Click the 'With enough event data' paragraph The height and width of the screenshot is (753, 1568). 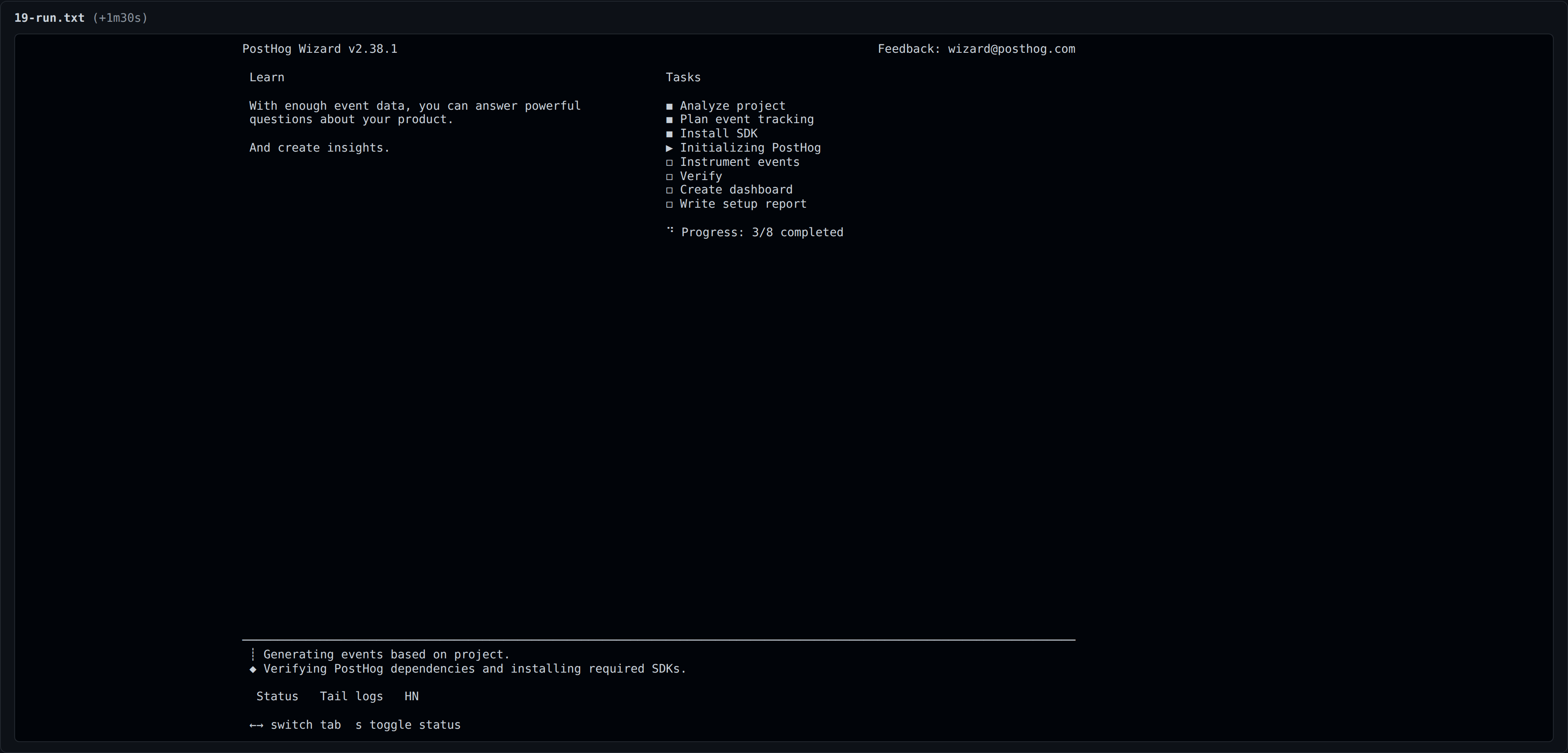[415, 113]
